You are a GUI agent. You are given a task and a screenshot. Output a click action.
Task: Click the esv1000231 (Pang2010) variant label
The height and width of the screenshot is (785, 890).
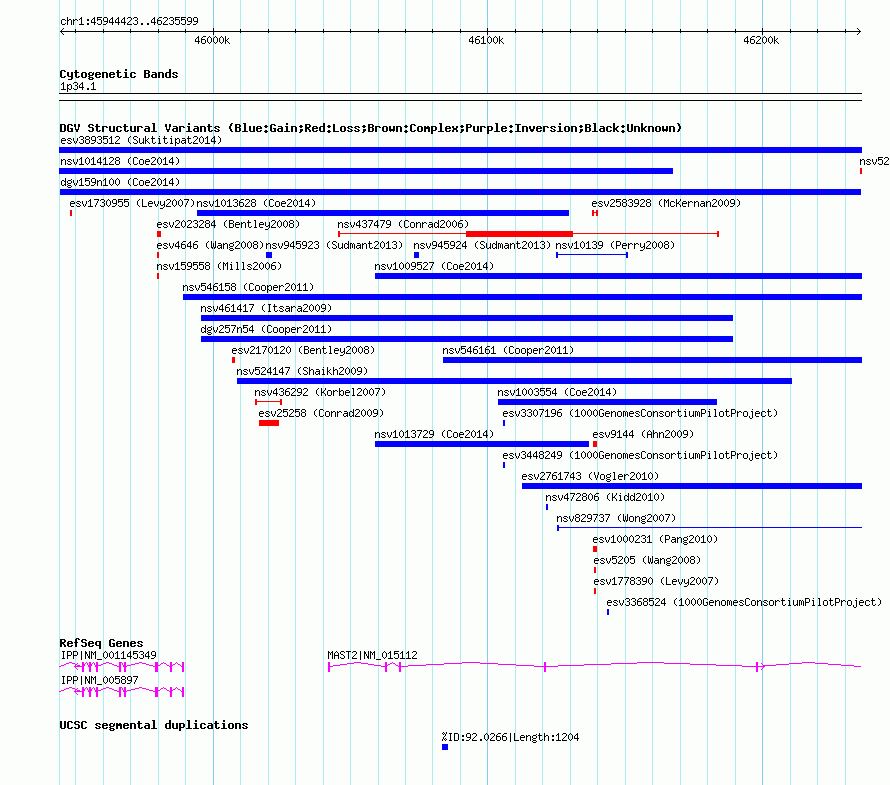(655, 539)
